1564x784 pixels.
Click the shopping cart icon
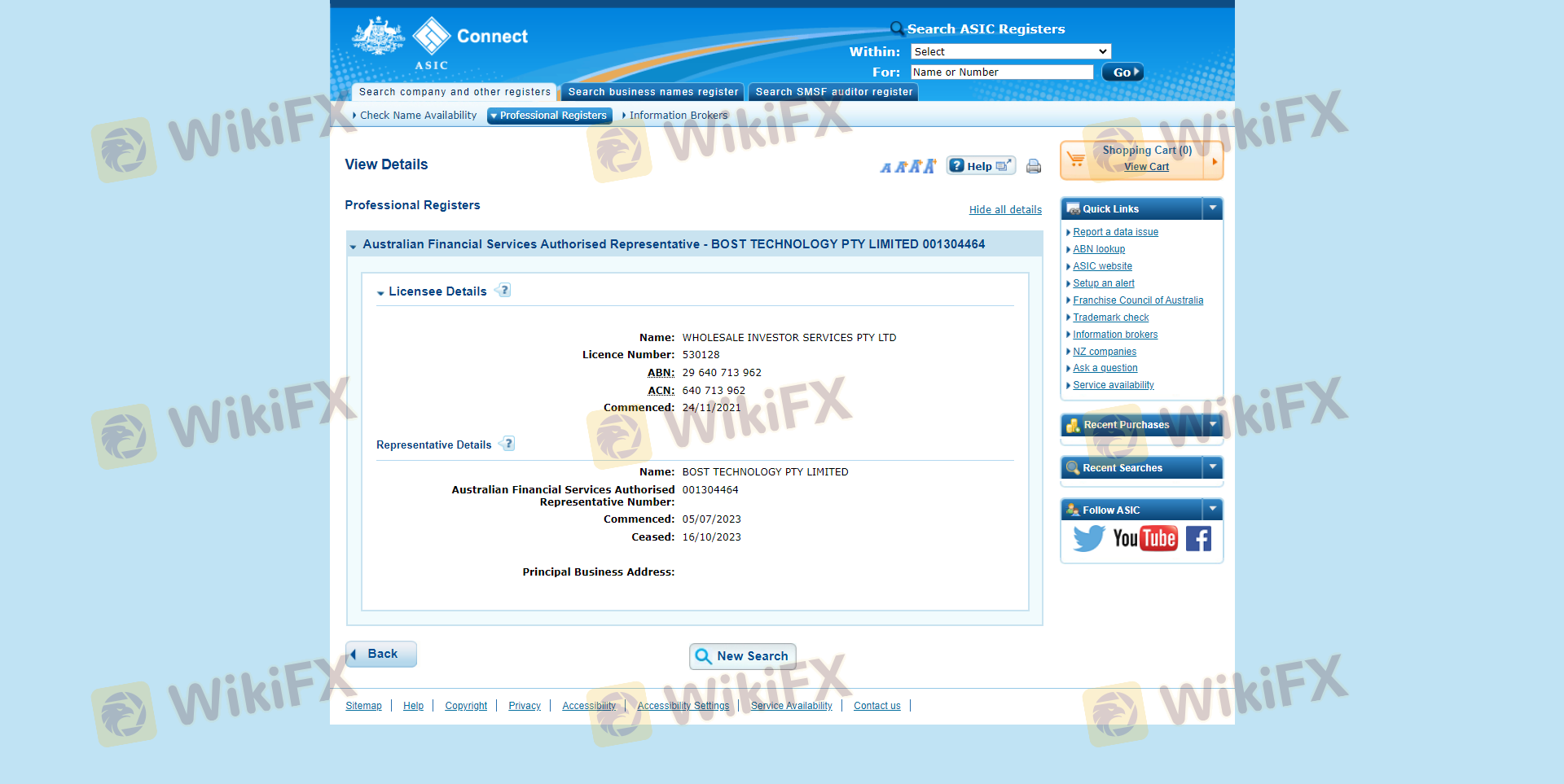(x=1076, y=160)
